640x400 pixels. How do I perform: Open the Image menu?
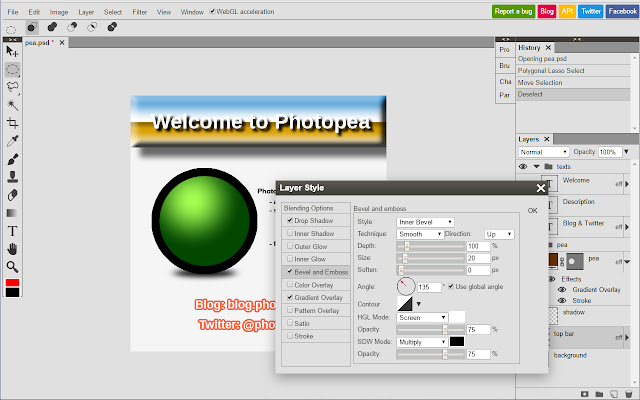(x=59, y=12)
